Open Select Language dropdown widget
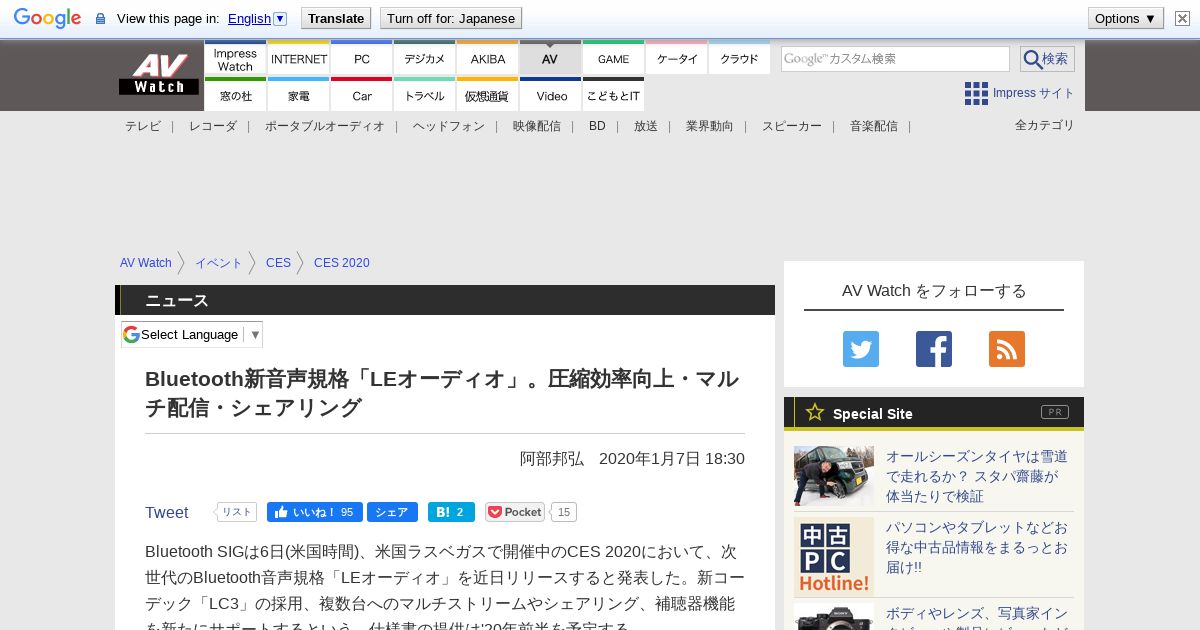Viewport: 1200px width, 630px height. [x=192, y=334]
